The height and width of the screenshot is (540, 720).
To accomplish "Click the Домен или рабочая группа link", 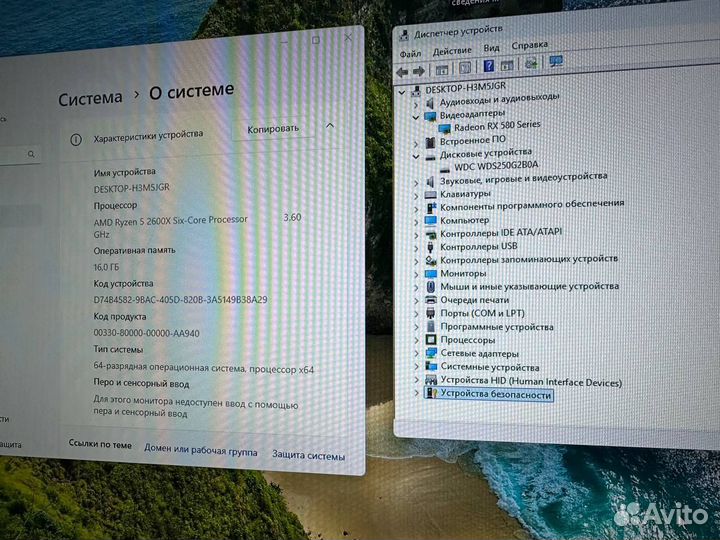I will tap(200, 451).
